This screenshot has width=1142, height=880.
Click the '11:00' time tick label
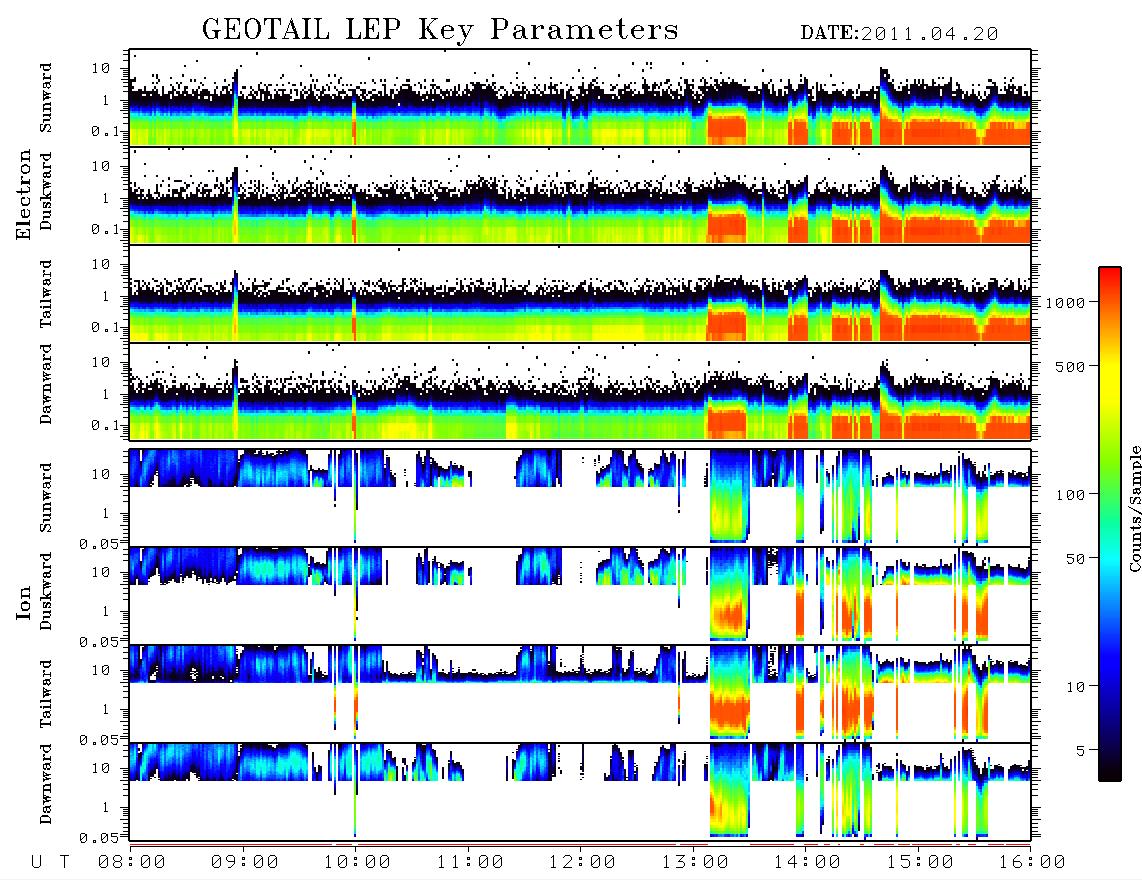tap(470, 862)
